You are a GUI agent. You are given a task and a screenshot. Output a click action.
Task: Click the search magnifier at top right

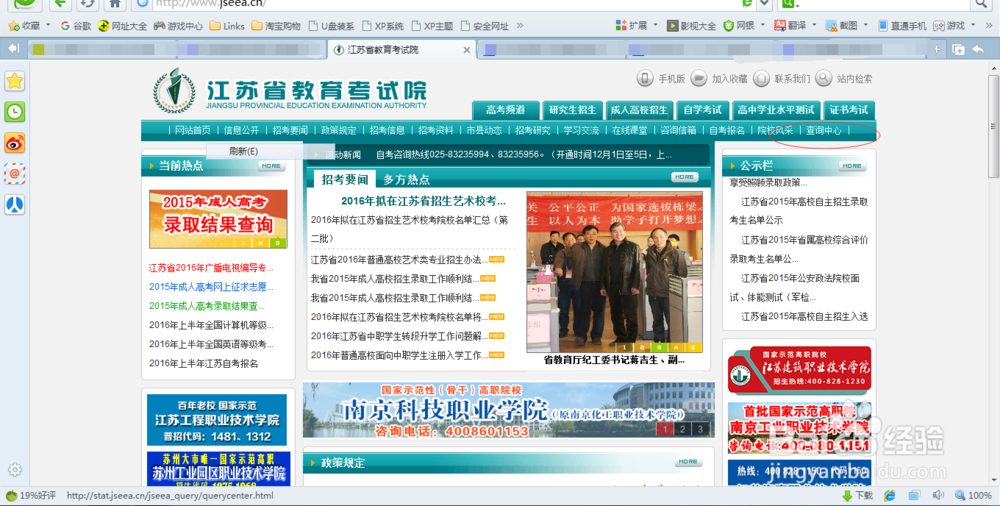tap(981, 4)
